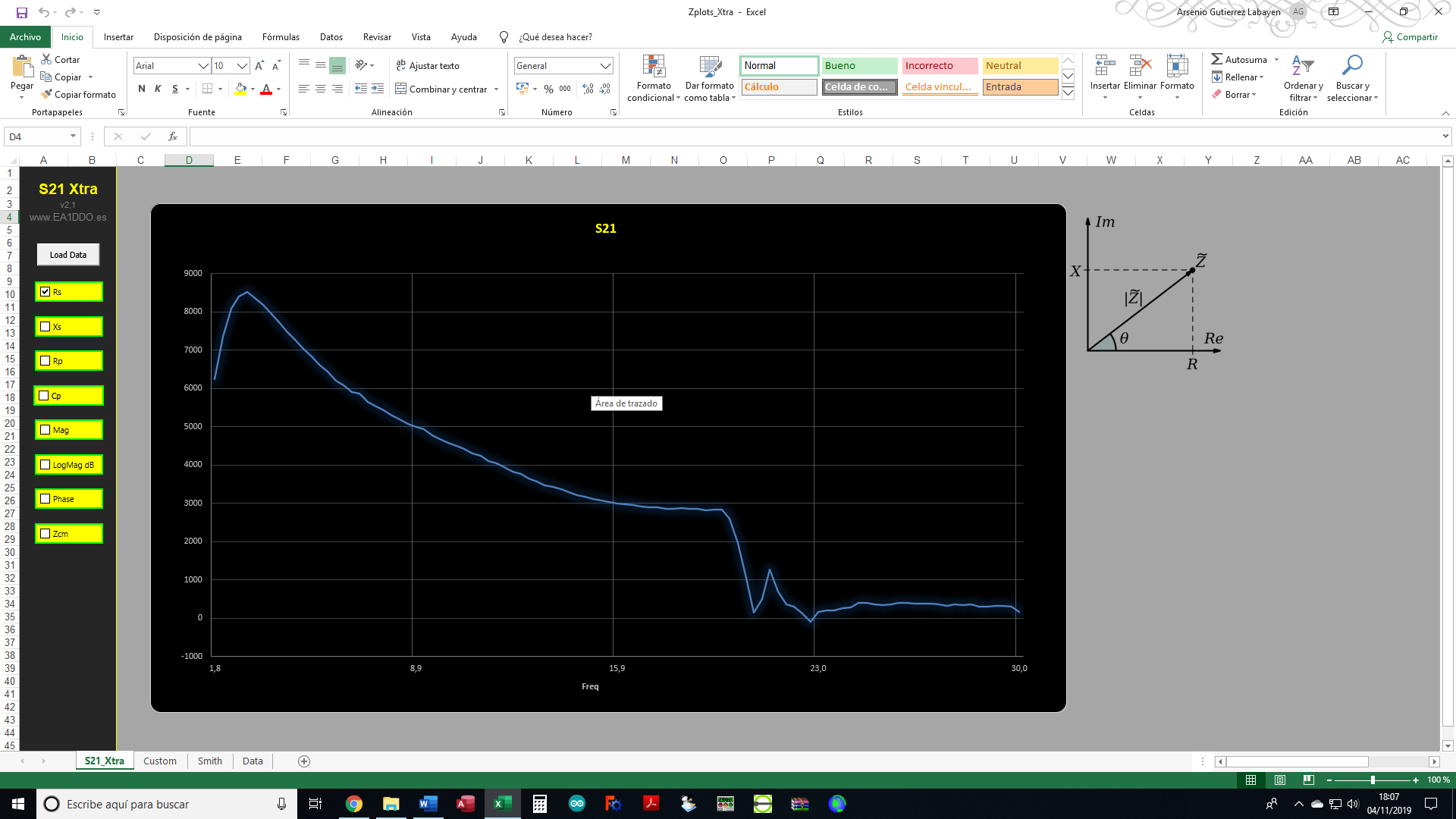Screen dimensions: 1456x819
Task: Open Chrome from the taskbar
Action: tap(353, 804)
